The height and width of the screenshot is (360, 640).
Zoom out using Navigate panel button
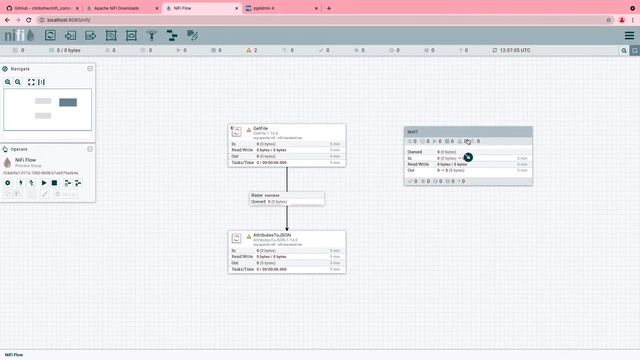pos(18,82)
